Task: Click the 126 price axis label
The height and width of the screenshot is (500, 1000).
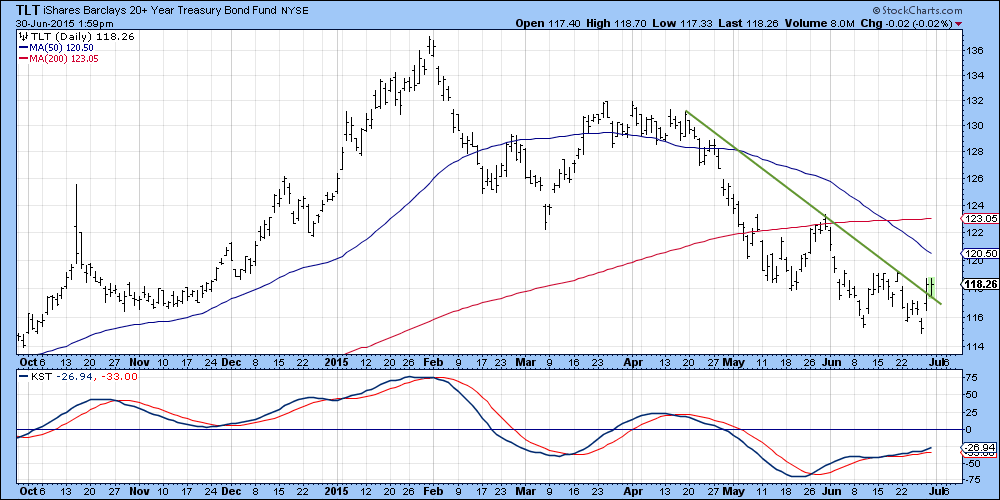Action: 974,179
